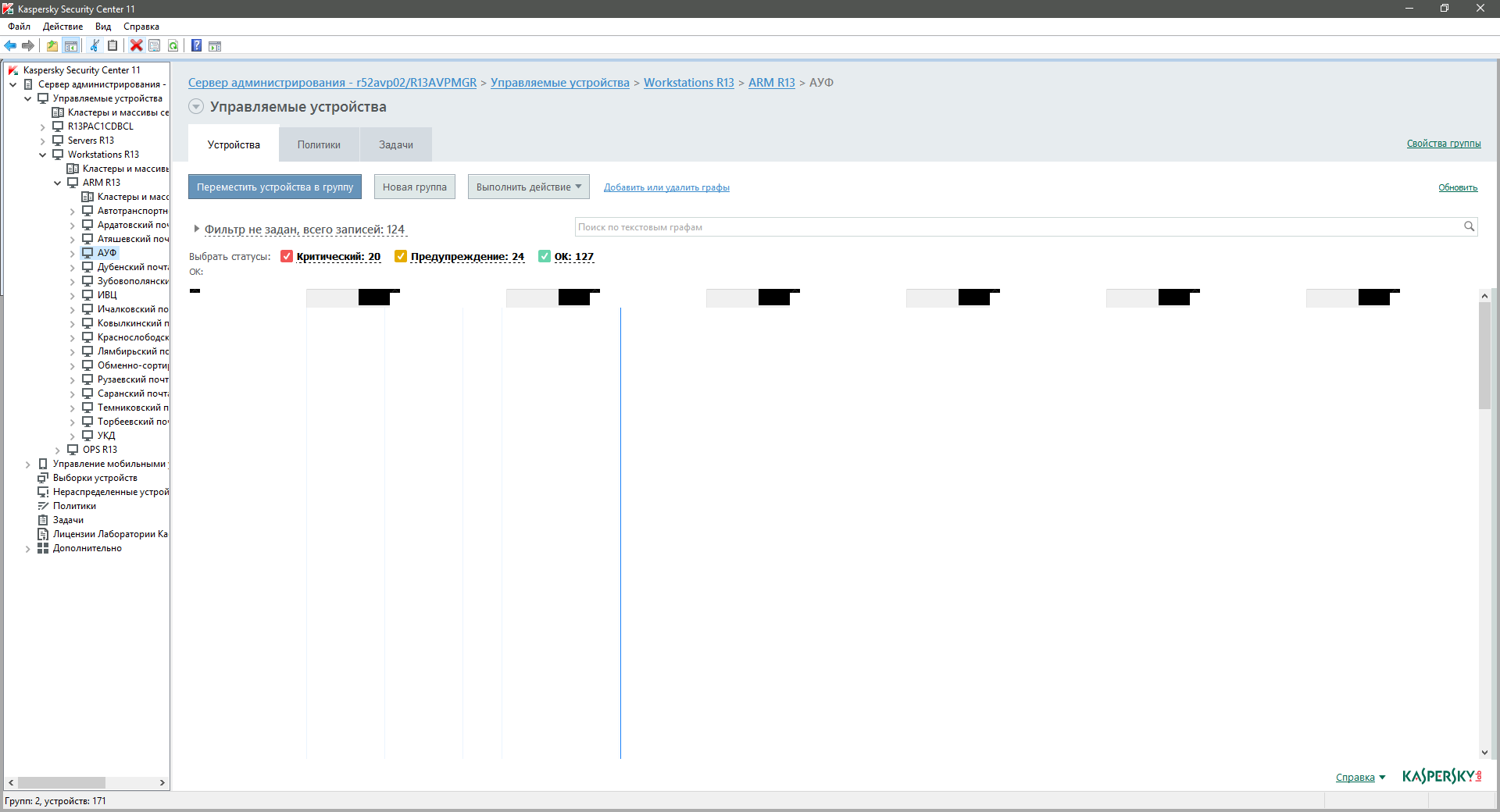Follow the ARM R13 breadcrumb link
This screenshot has width=1500, height=812.
click(772, 83)
